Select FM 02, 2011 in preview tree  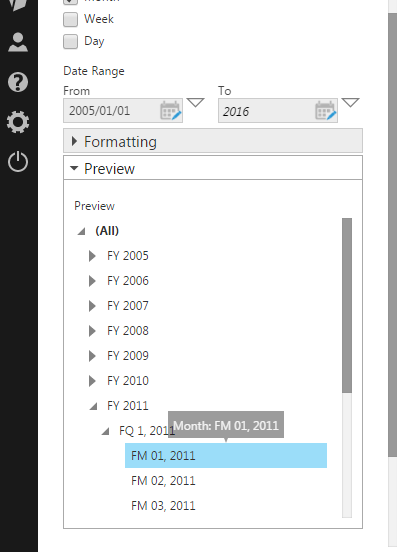click(x=163, y=481)
